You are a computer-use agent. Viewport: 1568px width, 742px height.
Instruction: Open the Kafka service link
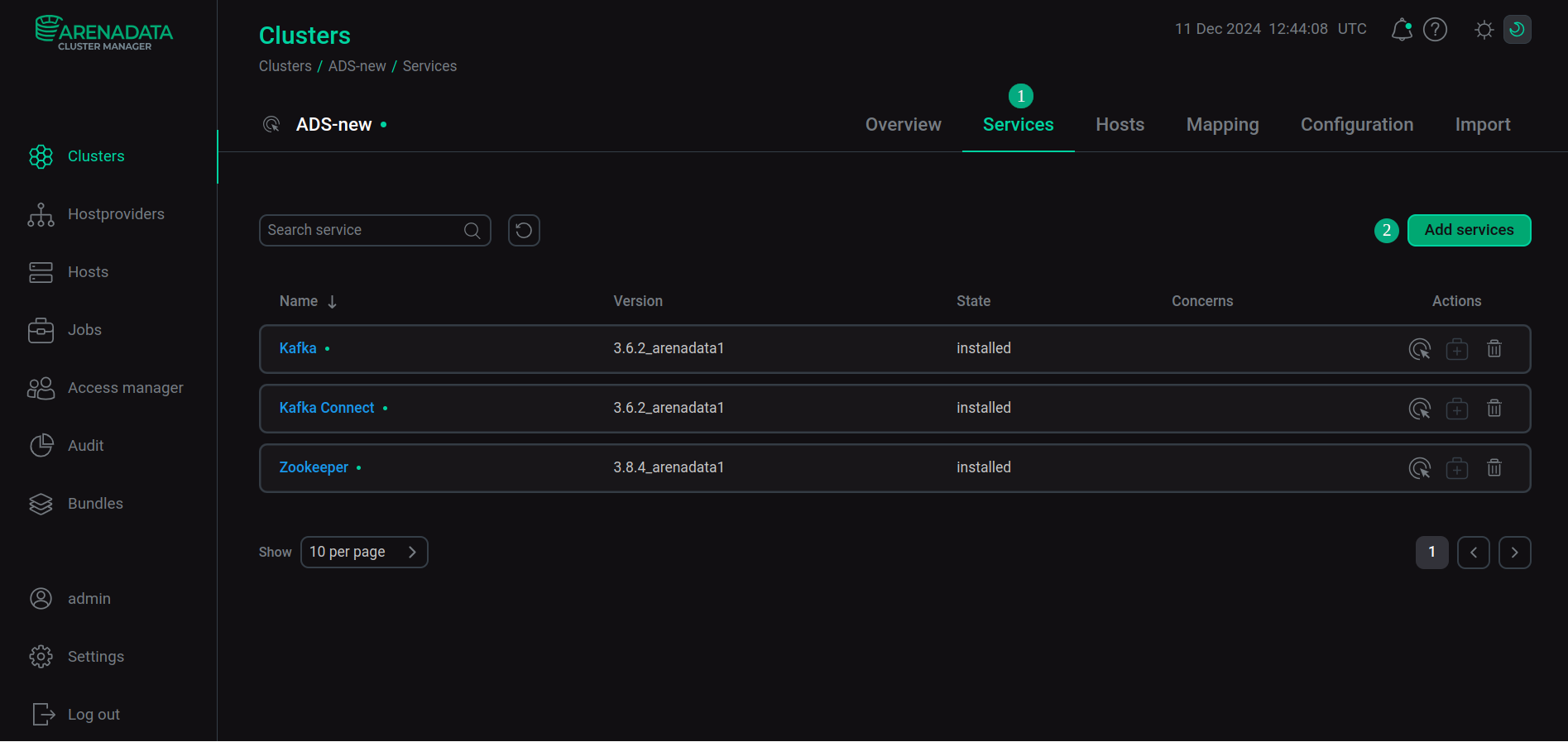tap(298, 348)
